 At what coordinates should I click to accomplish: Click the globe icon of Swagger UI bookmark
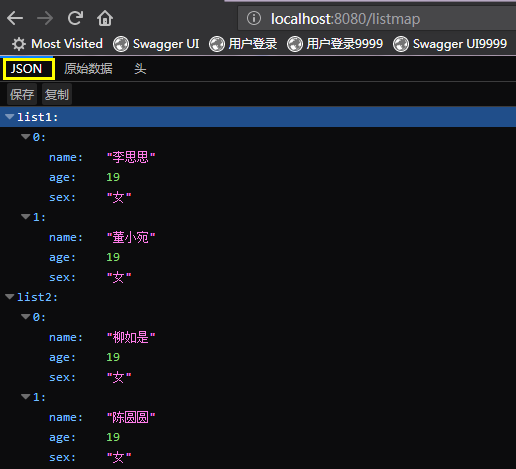121,44
